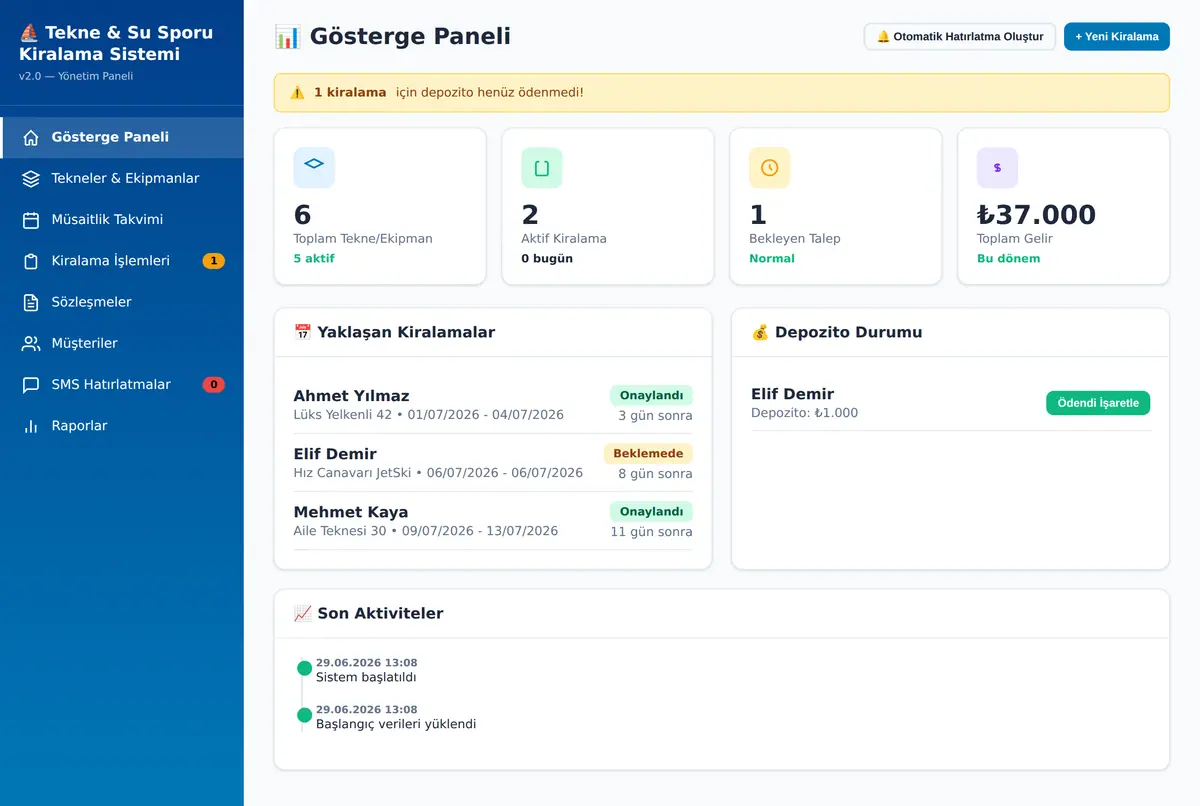Click the document icon for Sözleşmeler
Viewport: 1200px width, 806px height.
tap(31, 302)
